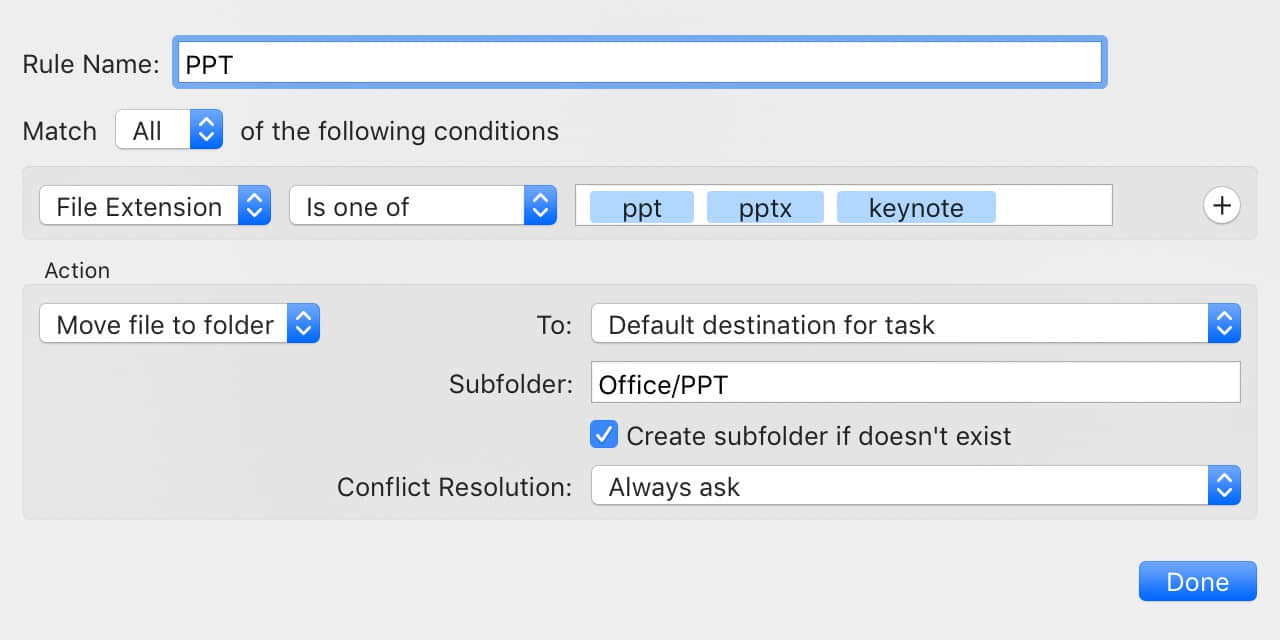This screenshot has height=640, width=1280.
Task: Open the Always ask conflict dropdown
Action: [x=916, y=486]
